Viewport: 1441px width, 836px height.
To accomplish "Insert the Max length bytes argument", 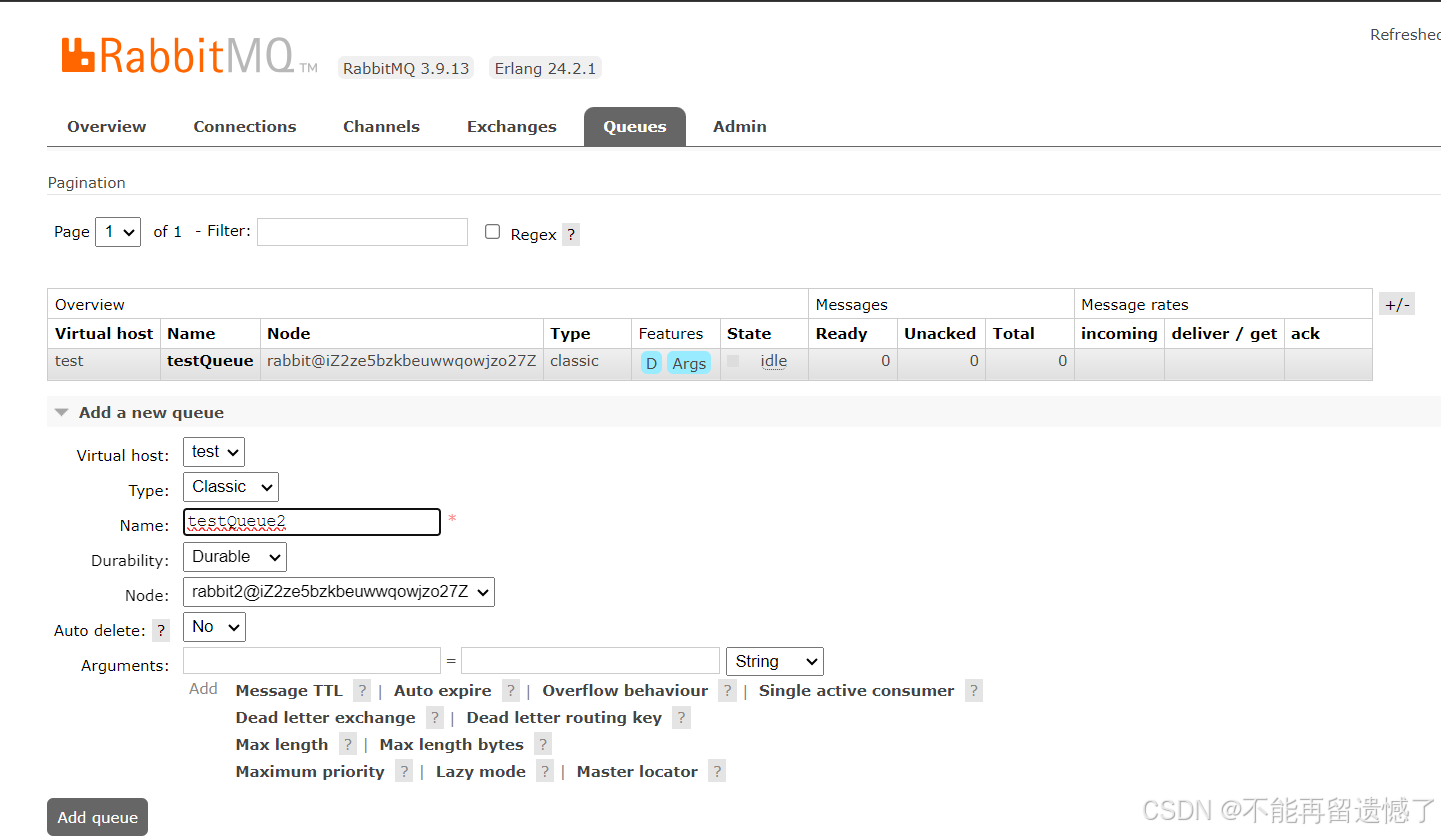I will pyautogui.click(x=452, y=744).
